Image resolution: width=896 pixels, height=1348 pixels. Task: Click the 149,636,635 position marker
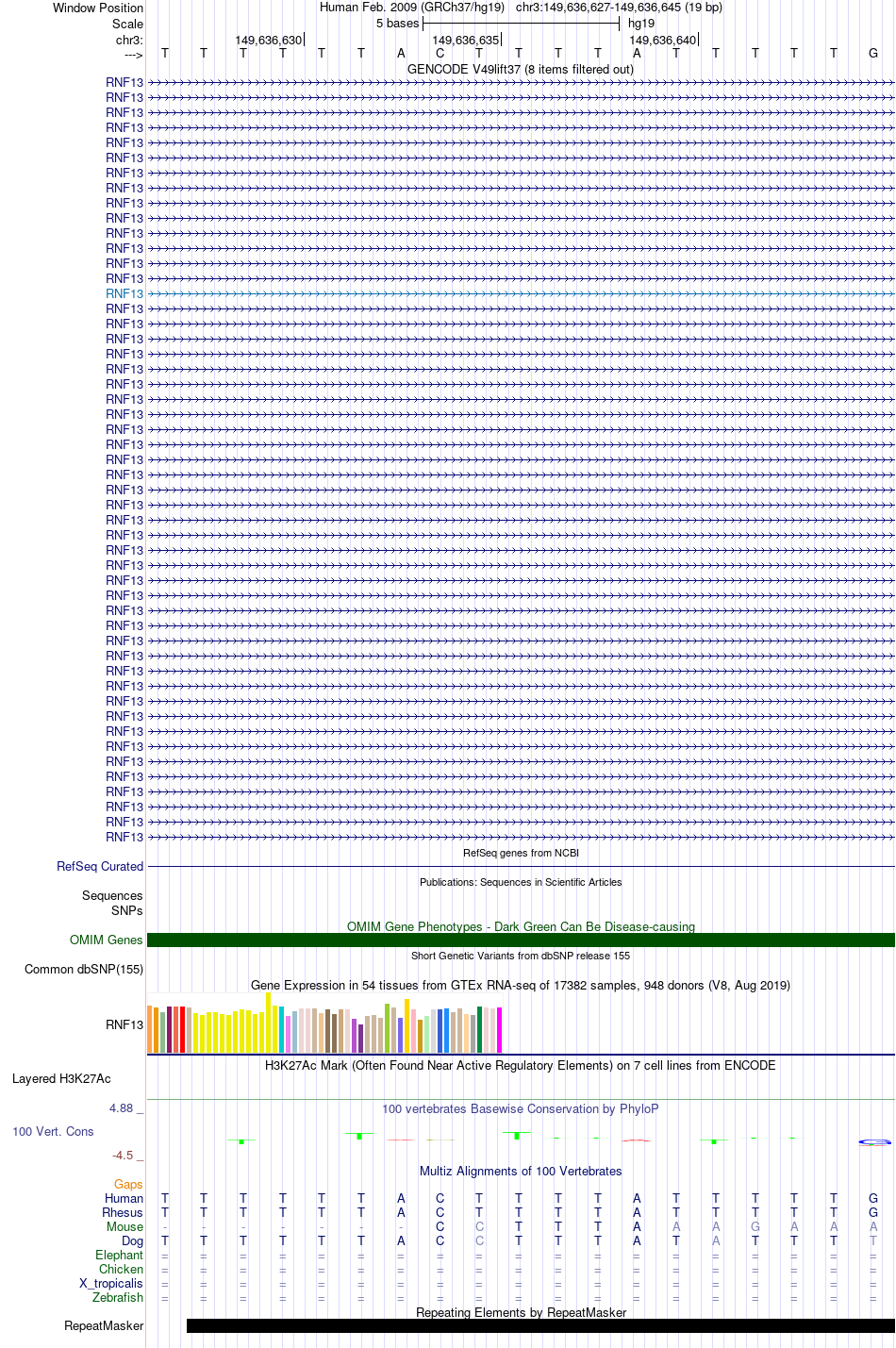(466, 41)
